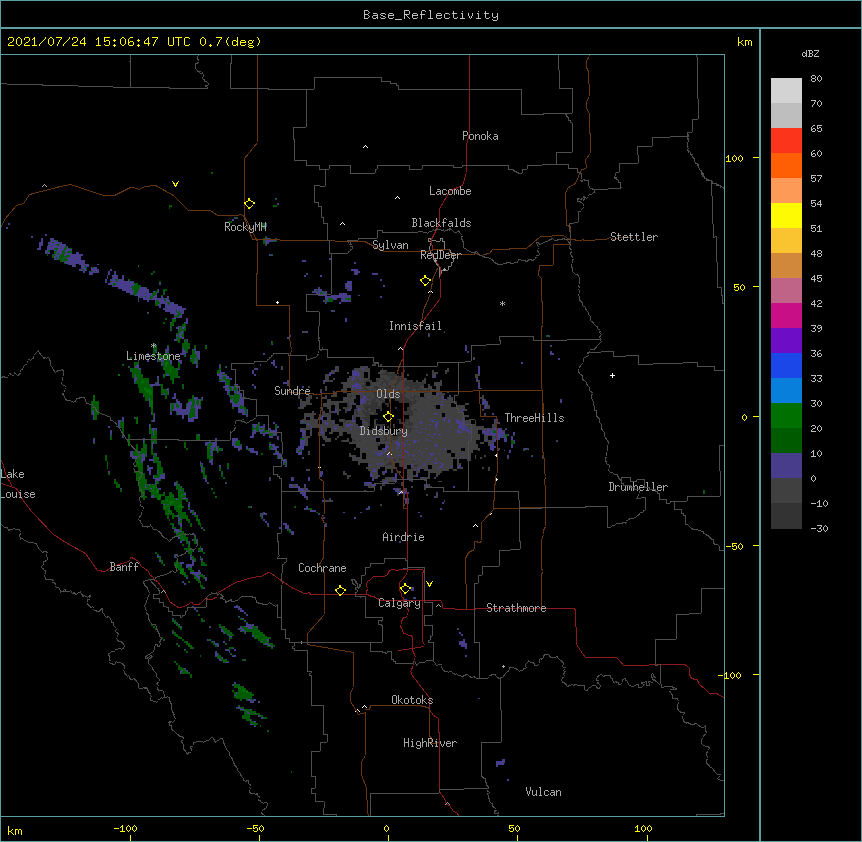Screen dimensions: 862x842
Task: Click the white asterisk above Limestone label
Action: pyautogui.click(x=154, y=346)
